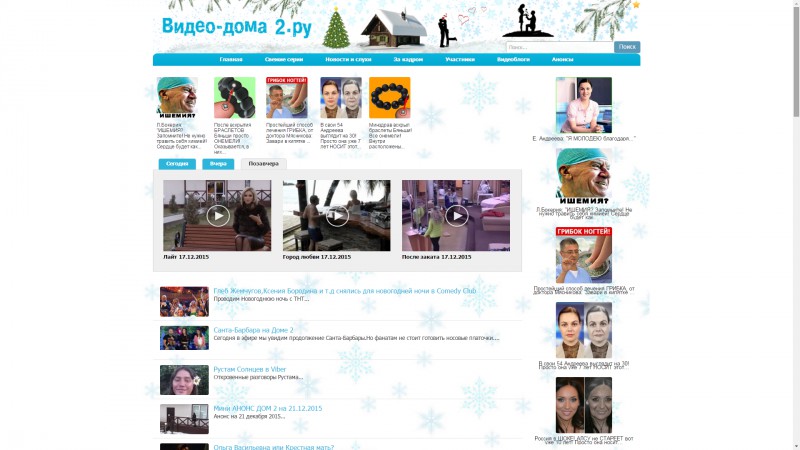Open the Свежие серии menu item
This screenshot has height=450, width=800.
[284, 60]
